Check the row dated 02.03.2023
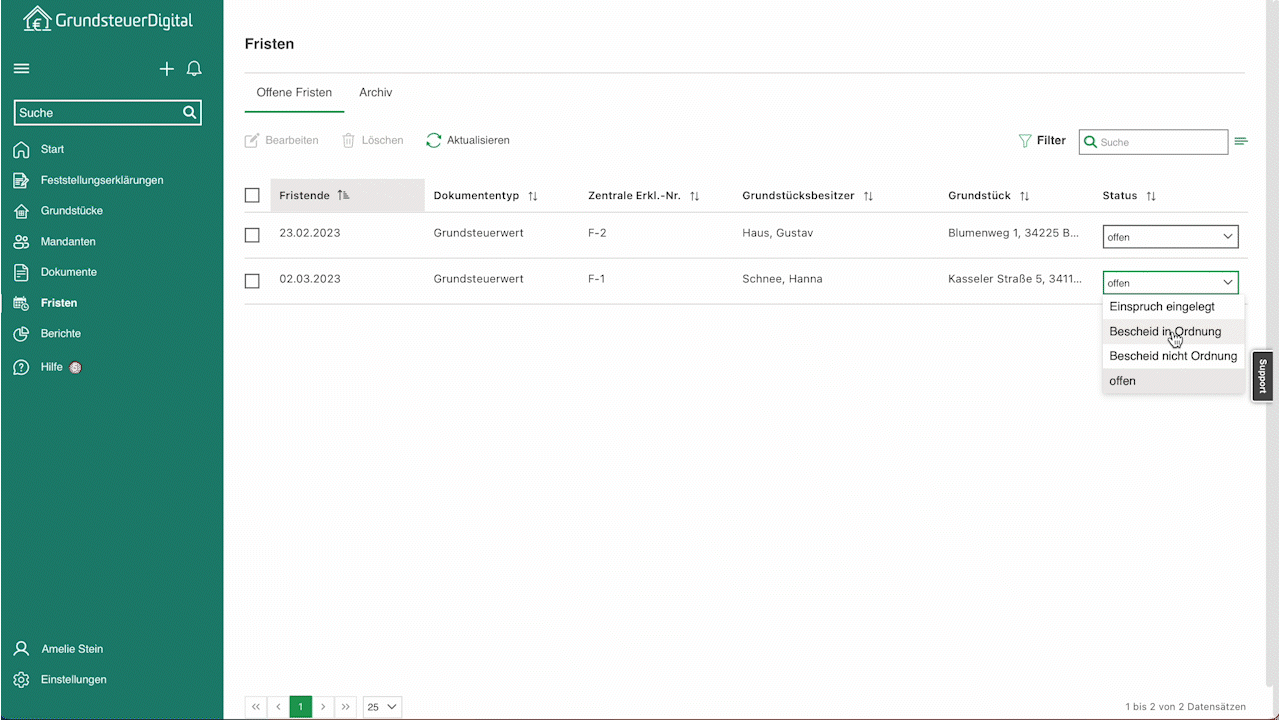Screen dimensions: 1280x720 point(252,281)
